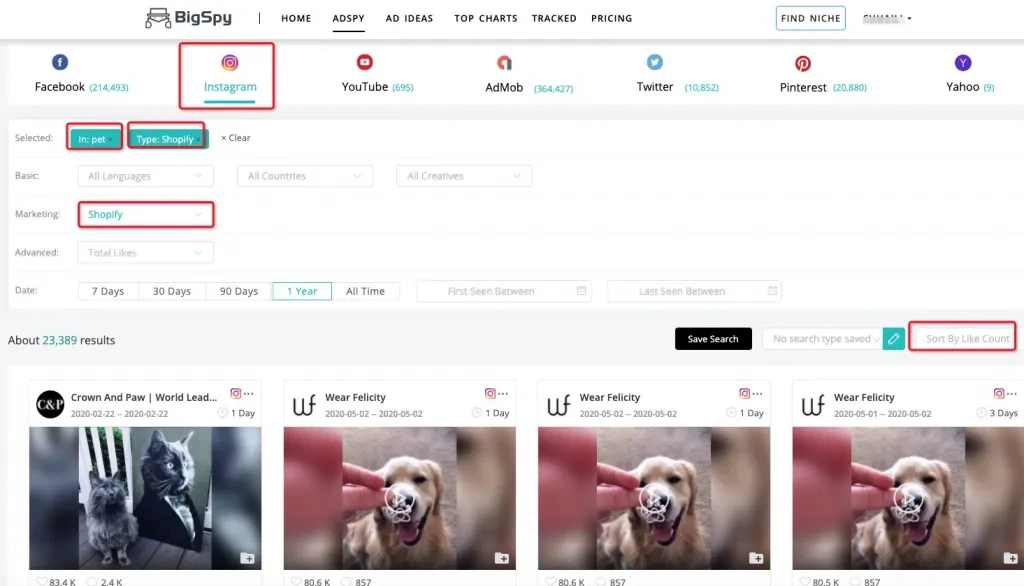Image resolution: width=1024 pixels, height=586 pixels.
Task: Open the Pinterest platform icon
Action: (x=801, y=61)
